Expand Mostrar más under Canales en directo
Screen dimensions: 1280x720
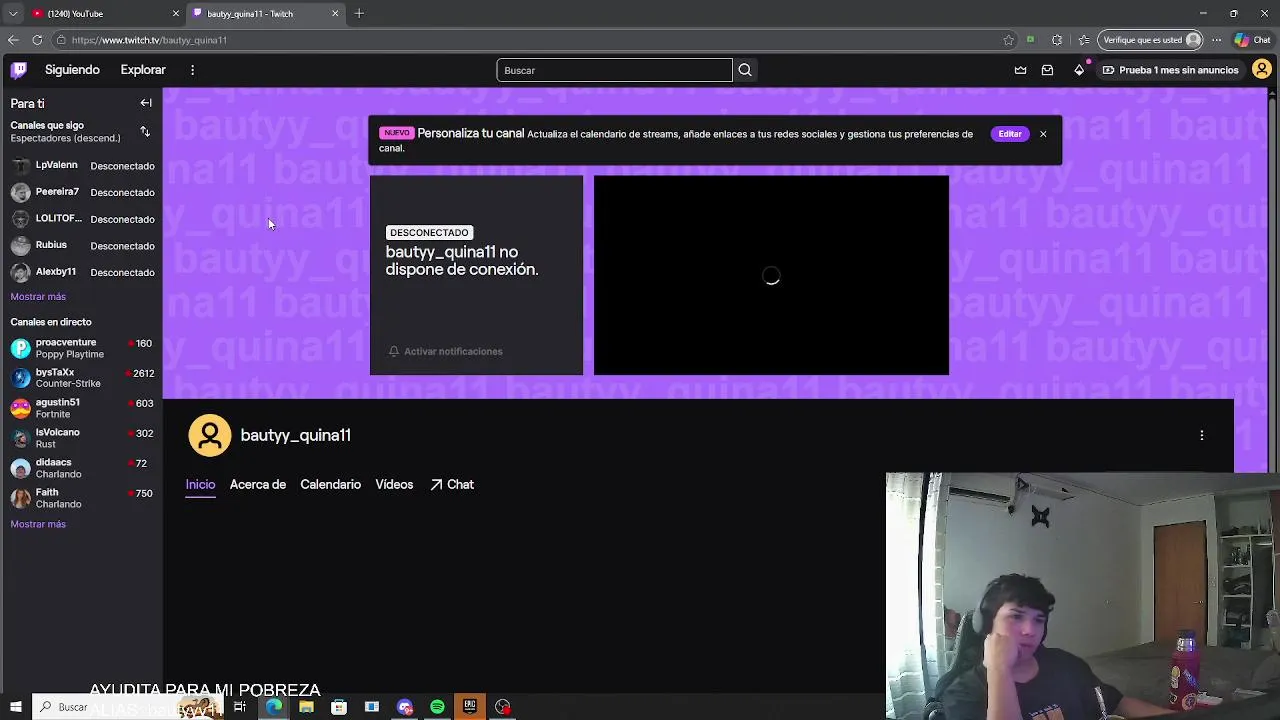(38, 524)
